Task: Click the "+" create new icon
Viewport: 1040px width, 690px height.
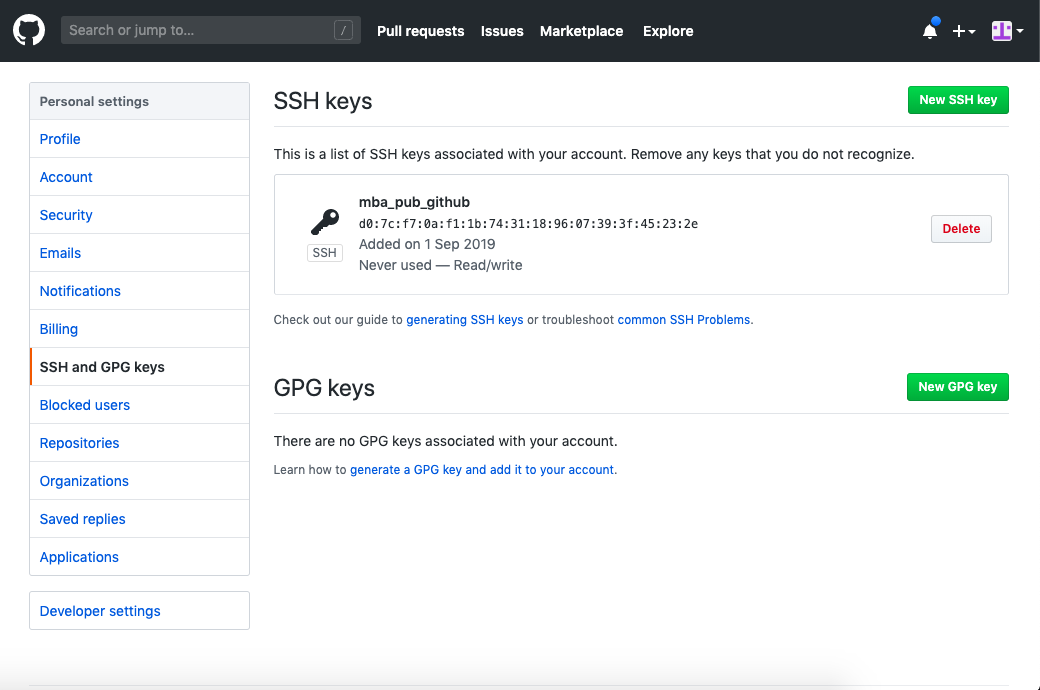Action: coord(958,31)
